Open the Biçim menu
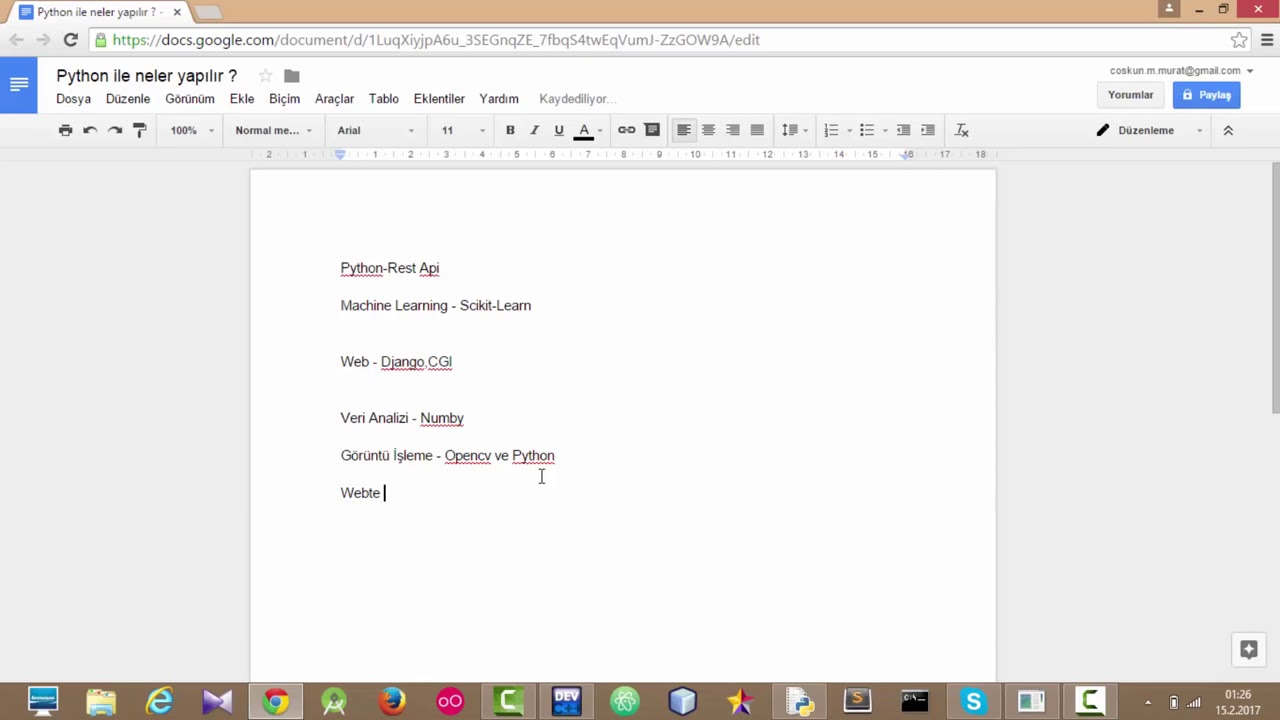 click(x=284, y=99)
